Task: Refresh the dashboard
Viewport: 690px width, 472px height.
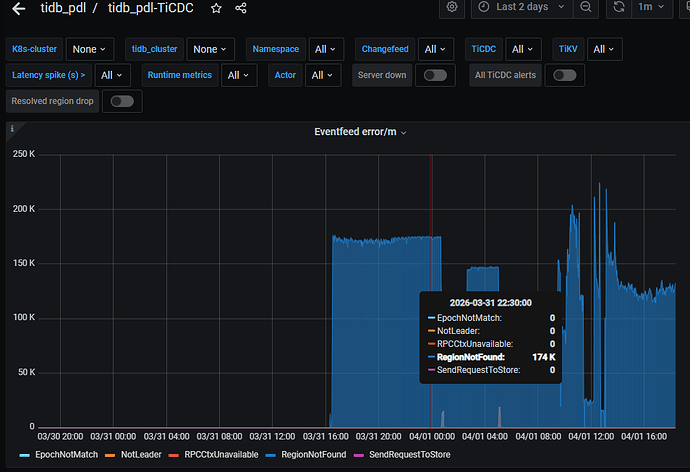Action: (619, 7)
